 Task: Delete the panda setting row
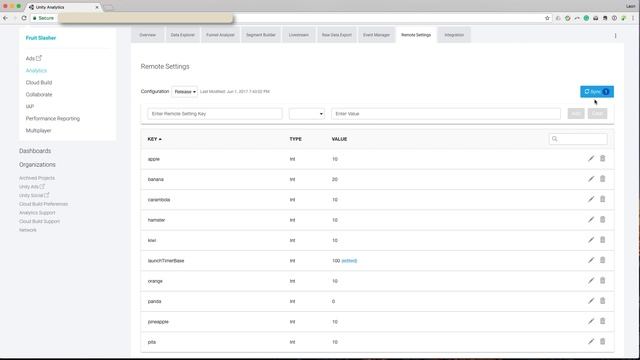click(x=602, y=301)
